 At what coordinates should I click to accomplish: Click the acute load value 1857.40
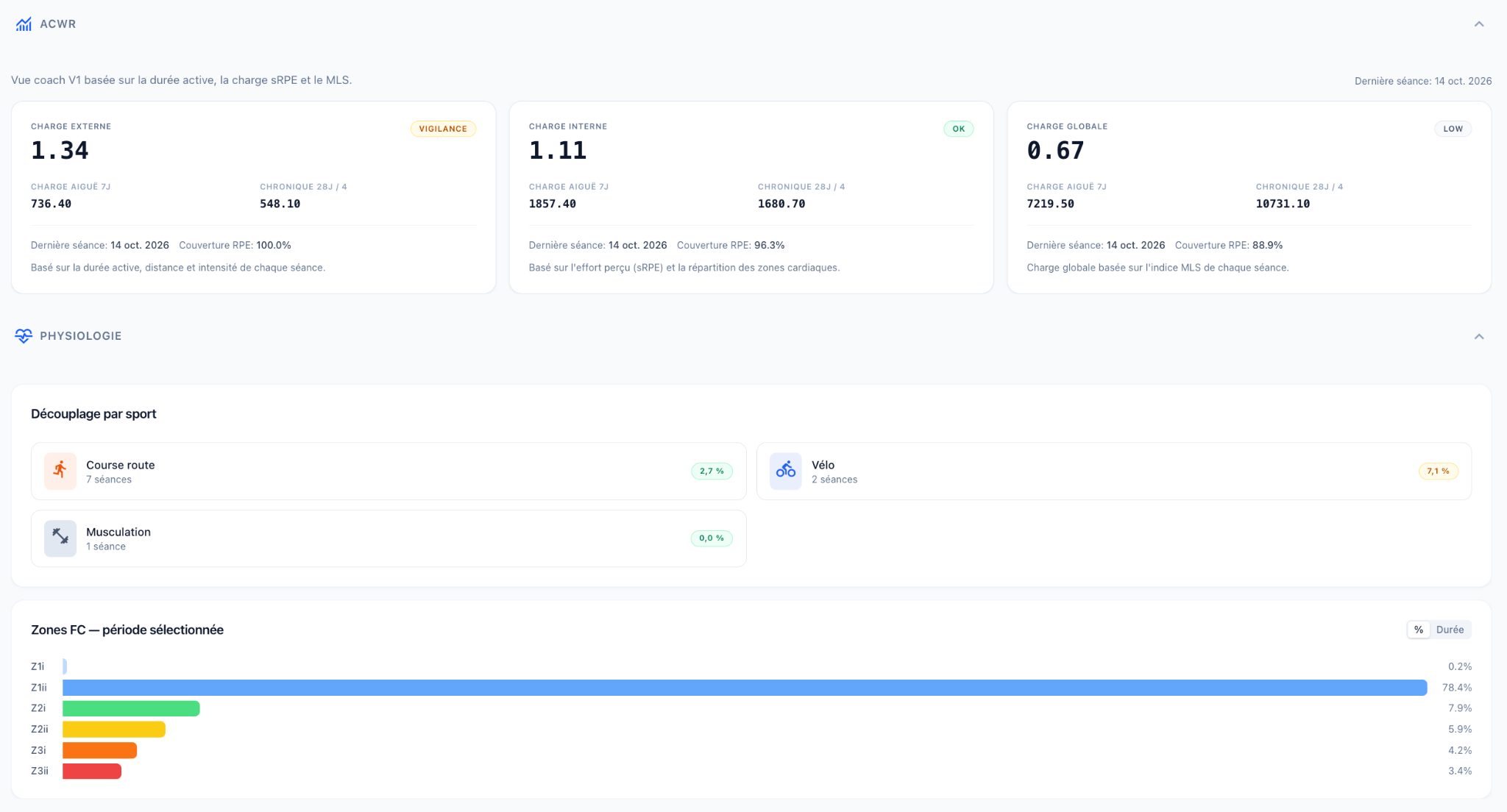tap(553, 204)
